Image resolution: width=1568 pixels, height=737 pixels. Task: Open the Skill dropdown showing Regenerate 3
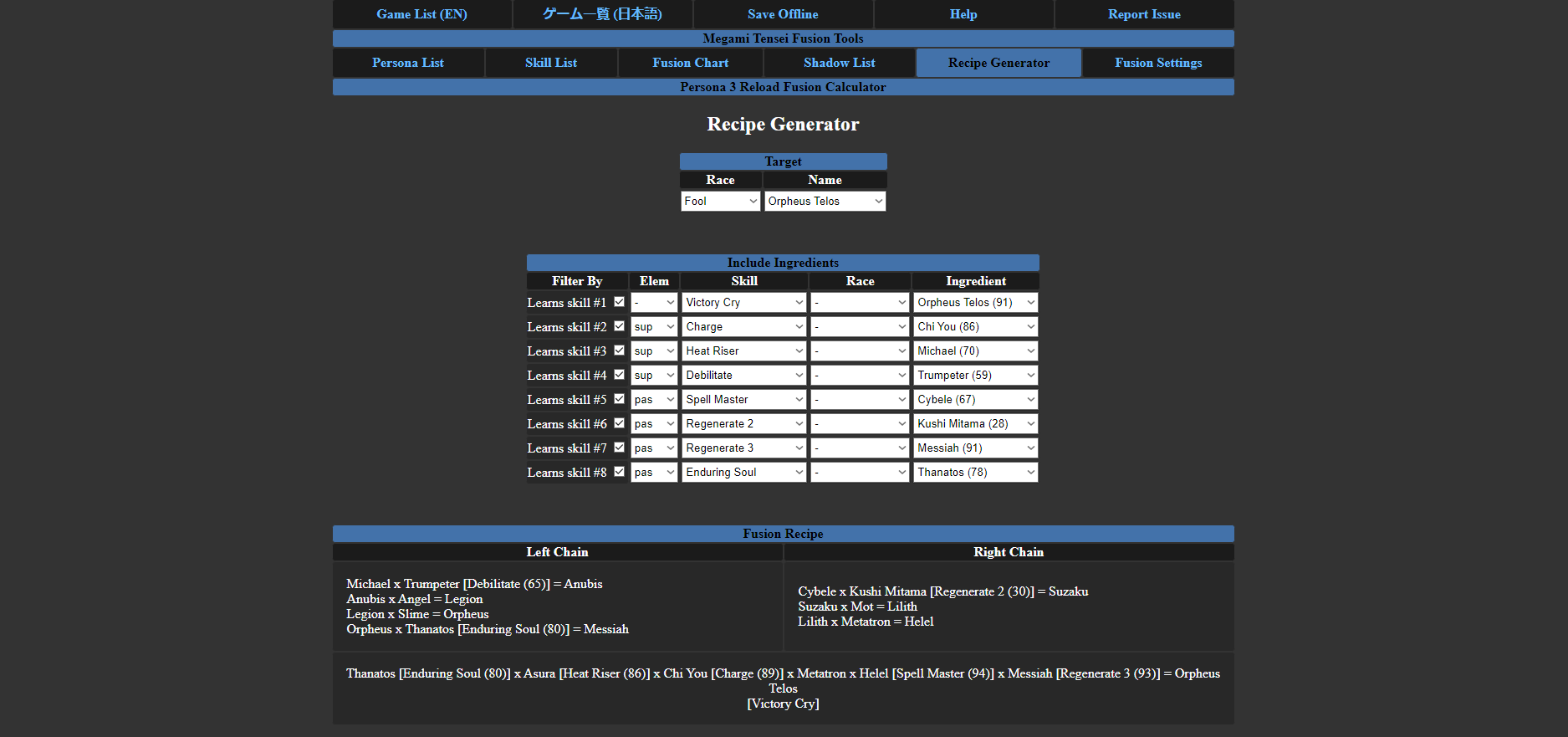pyautogui.click(x=744, y=448)
